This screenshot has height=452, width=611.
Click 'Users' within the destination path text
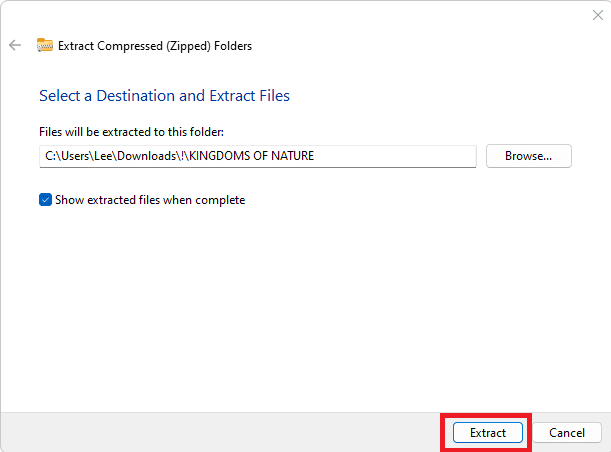tap(75, 156)
